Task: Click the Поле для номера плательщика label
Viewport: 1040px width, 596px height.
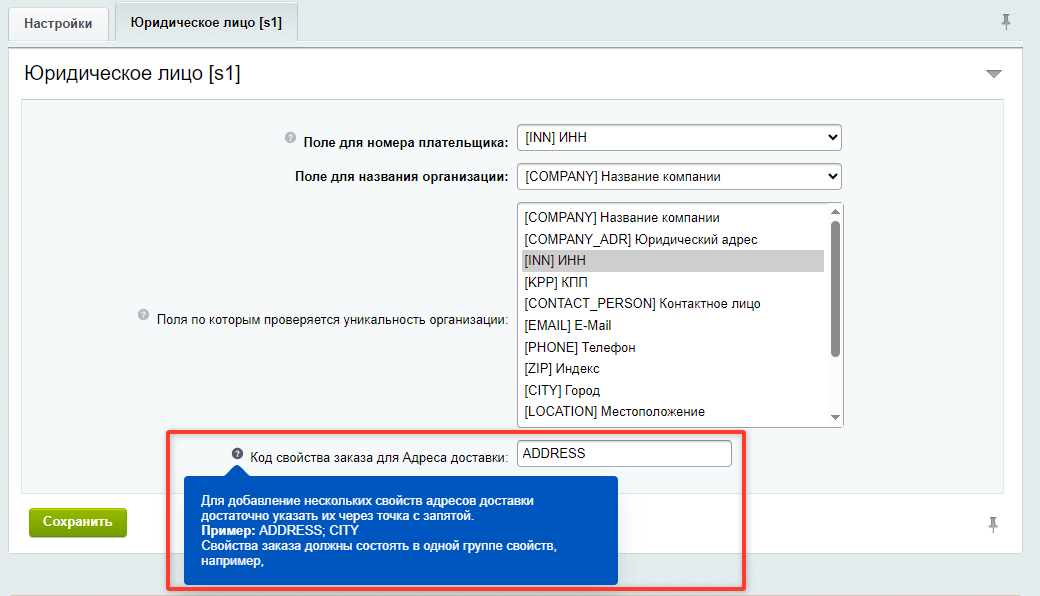Action: pyautogui.click(x=406, y=143)
